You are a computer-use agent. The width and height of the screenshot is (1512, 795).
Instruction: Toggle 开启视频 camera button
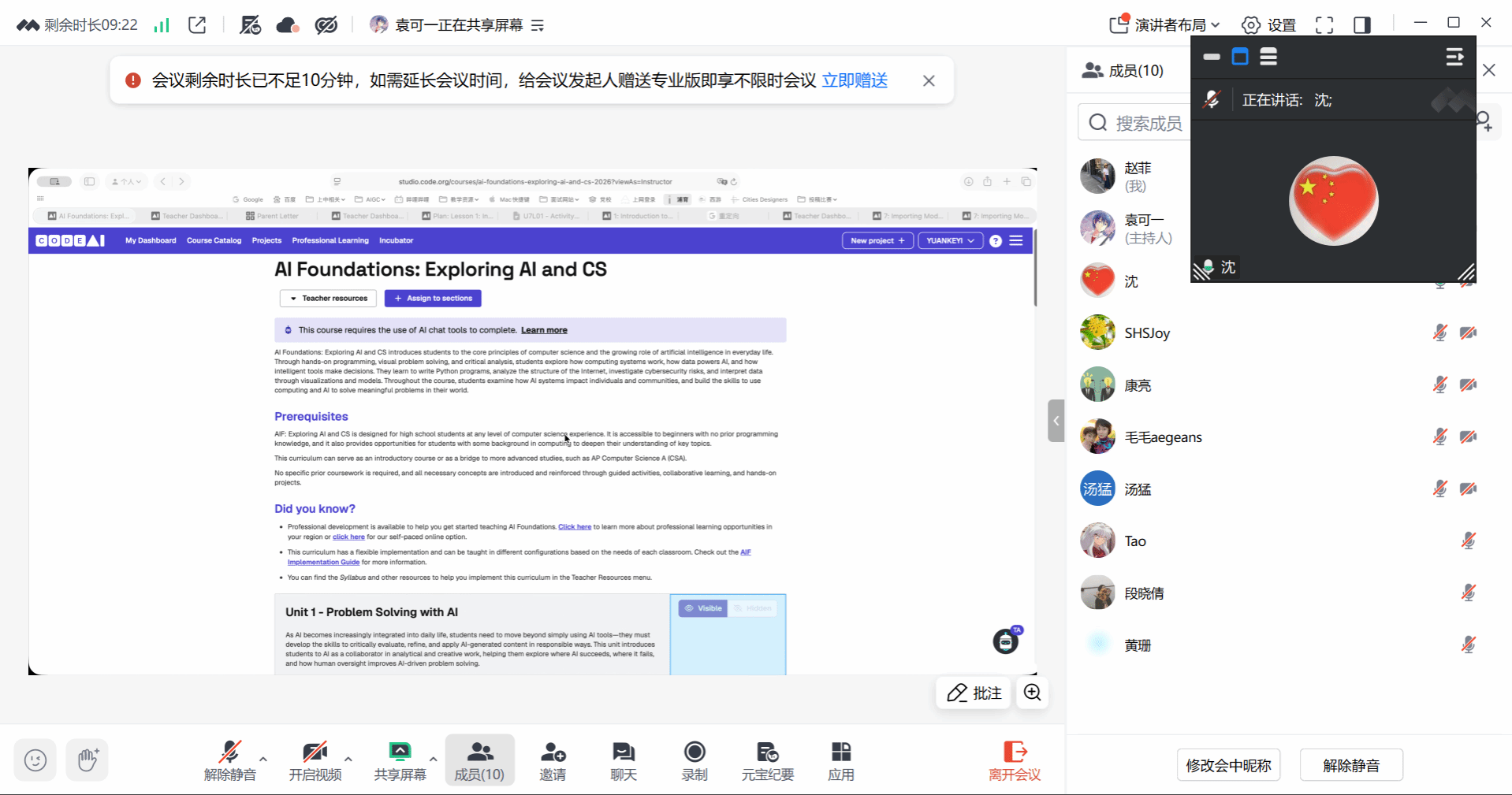(315, 761)
